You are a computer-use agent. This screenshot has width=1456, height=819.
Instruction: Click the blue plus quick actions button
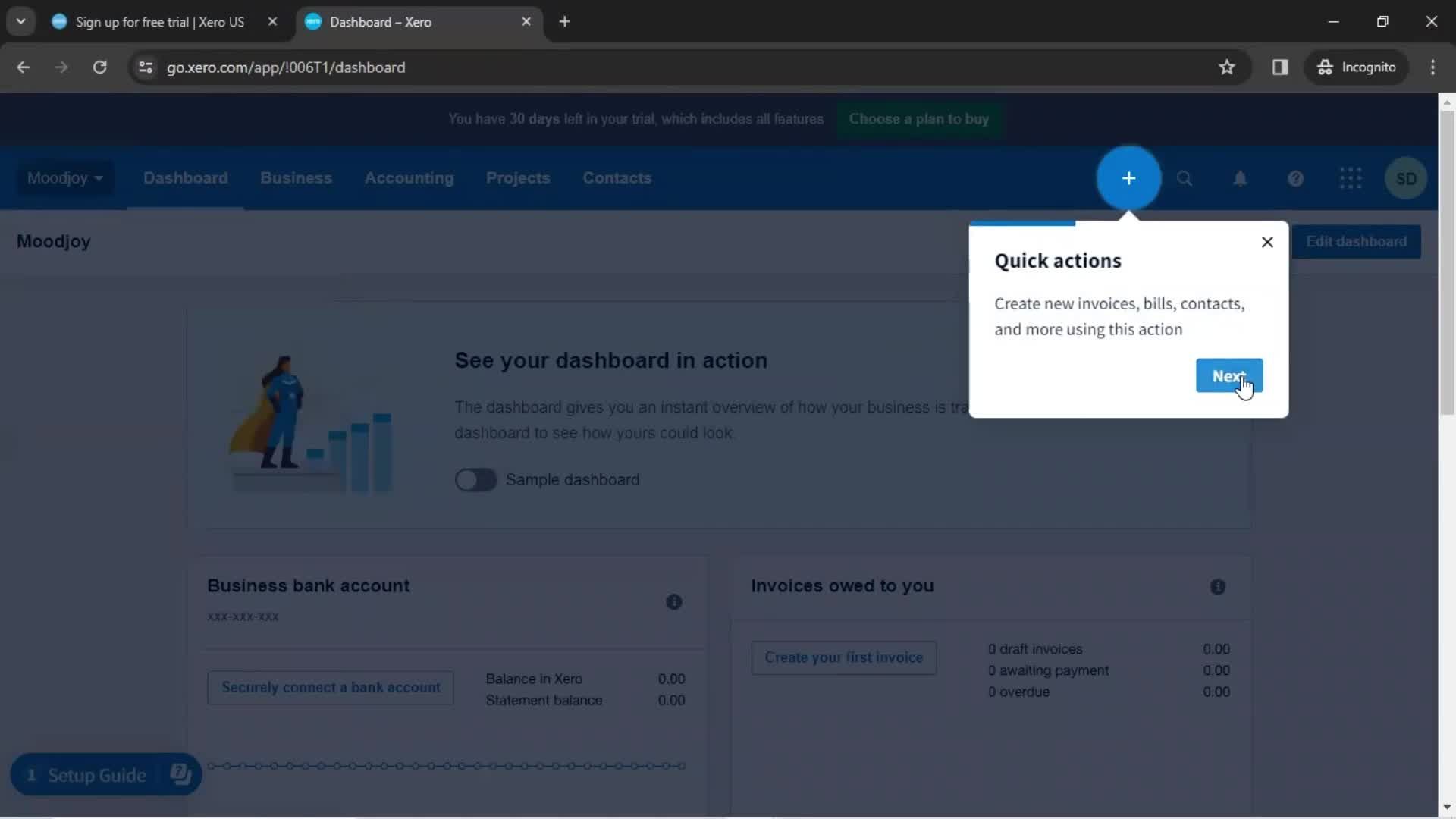1128,178
